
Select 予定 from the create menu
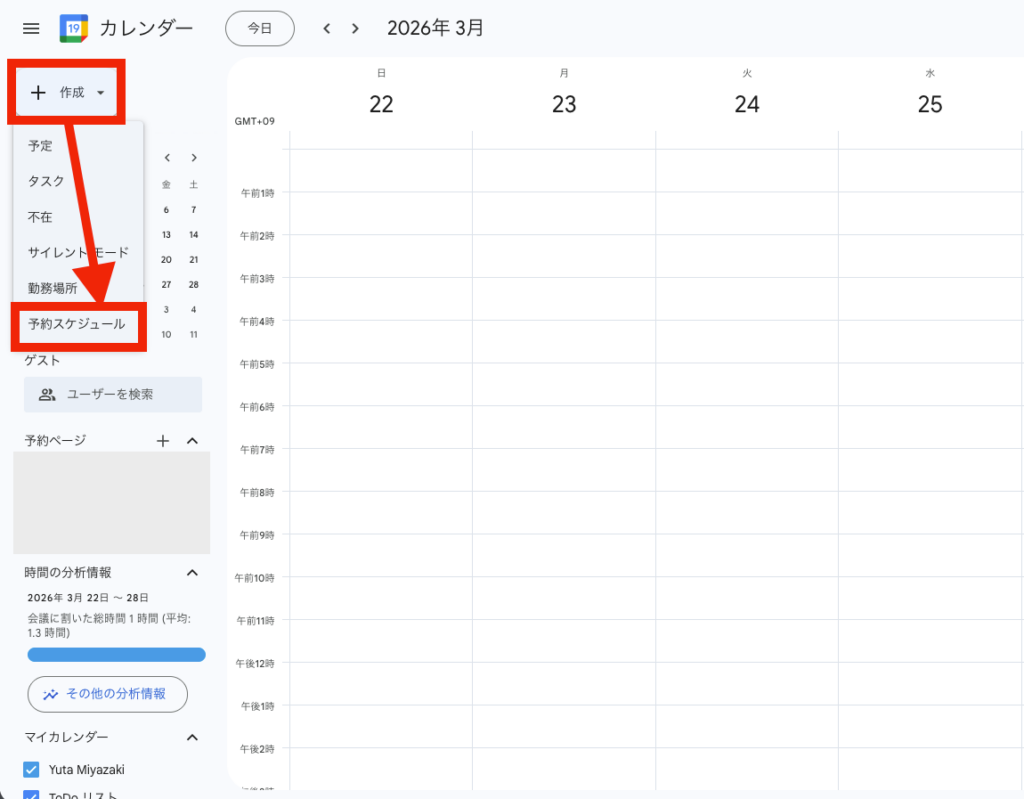[x=41, y=146]
